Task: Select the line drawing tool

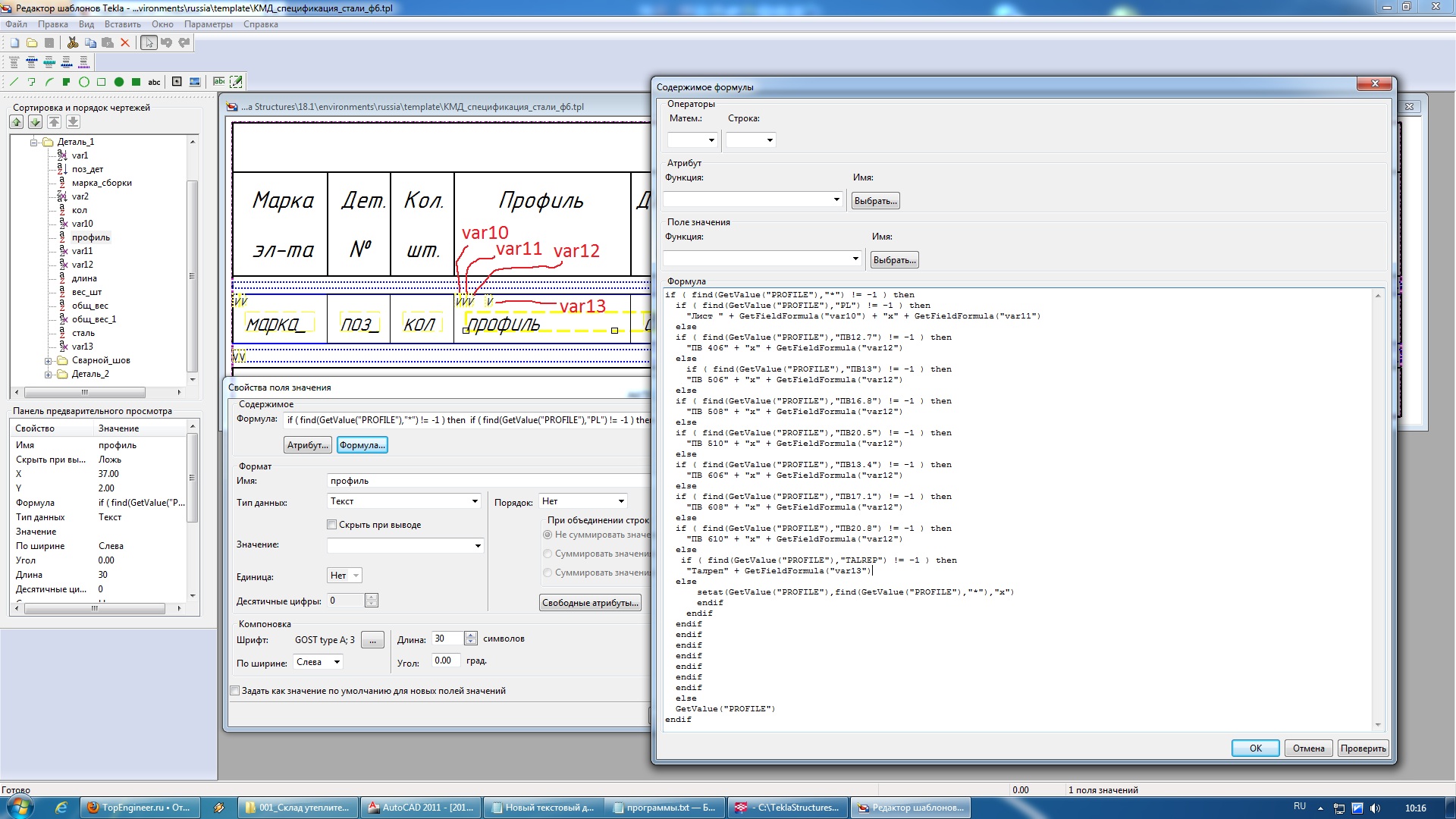Action: pos(14,82)
